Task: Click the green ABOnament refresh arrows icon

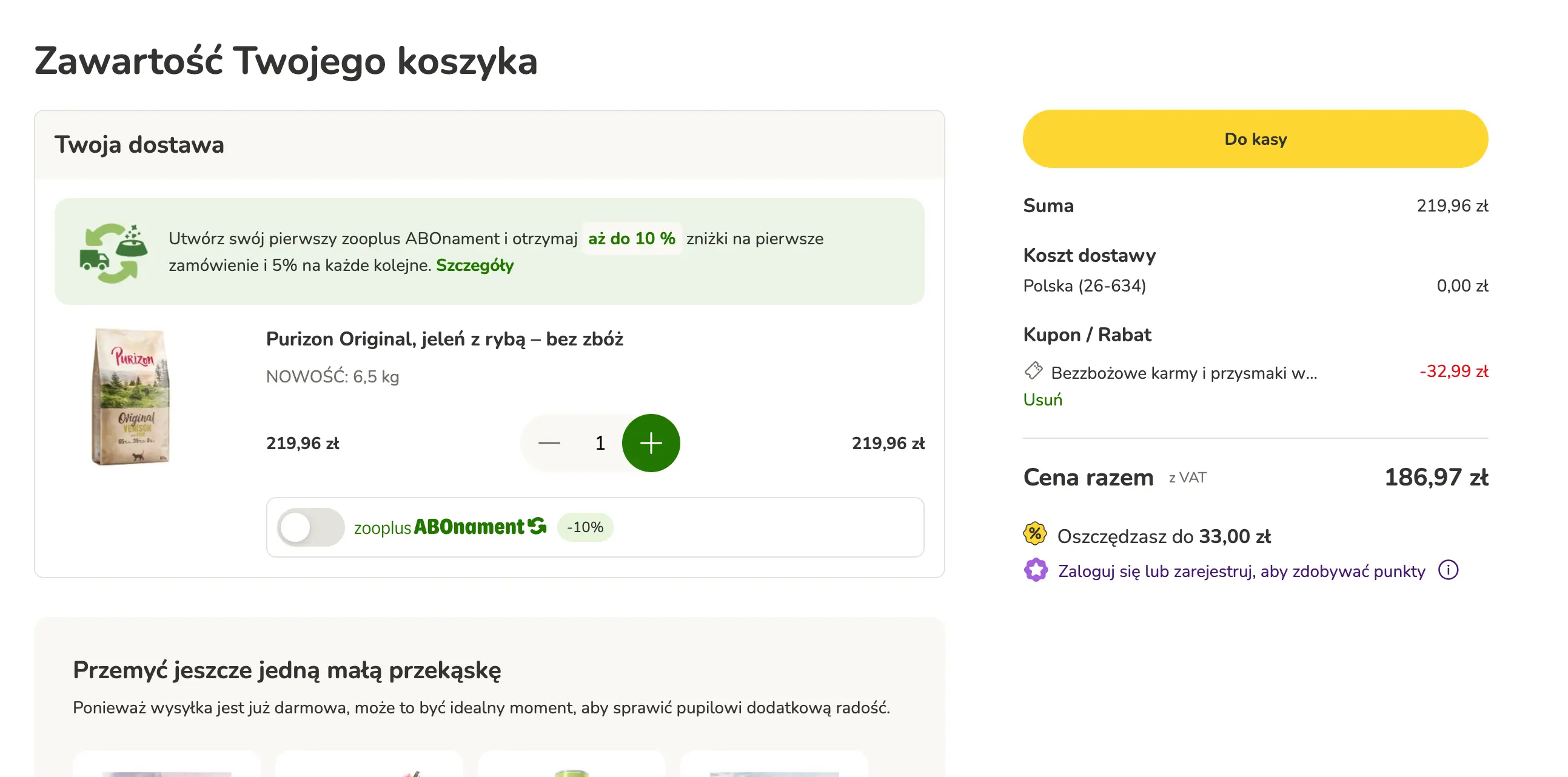Action: click(x=538, y=525)
